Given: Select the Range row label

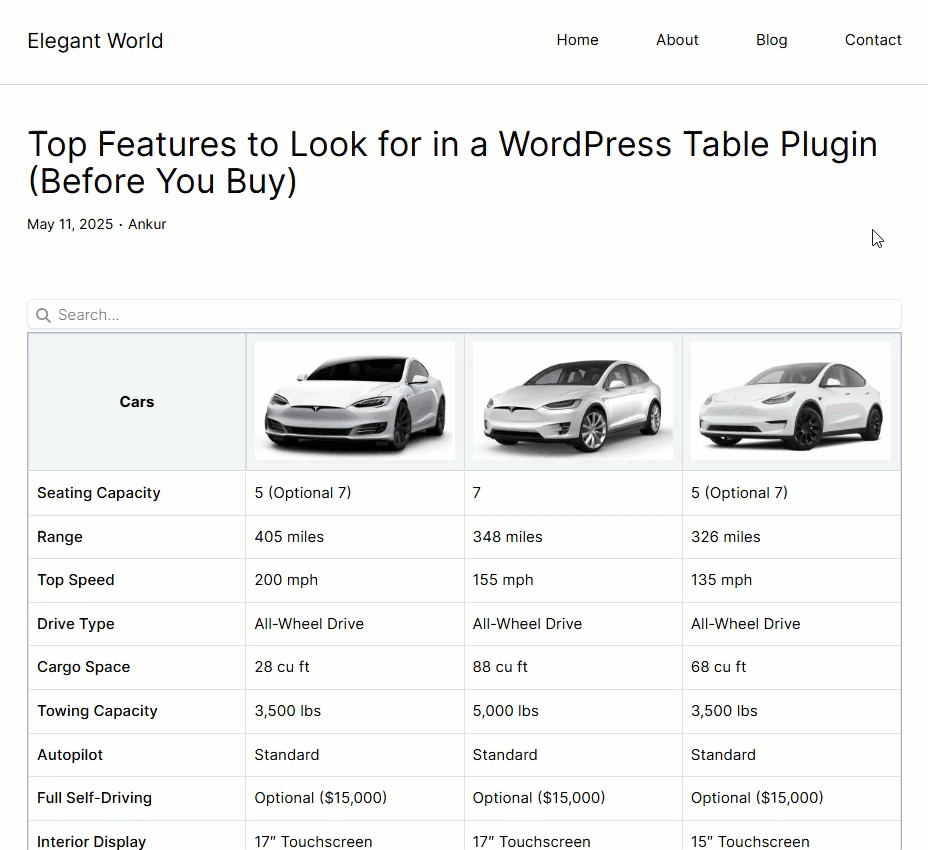Looking at the screenshot, I should [60, 537].
